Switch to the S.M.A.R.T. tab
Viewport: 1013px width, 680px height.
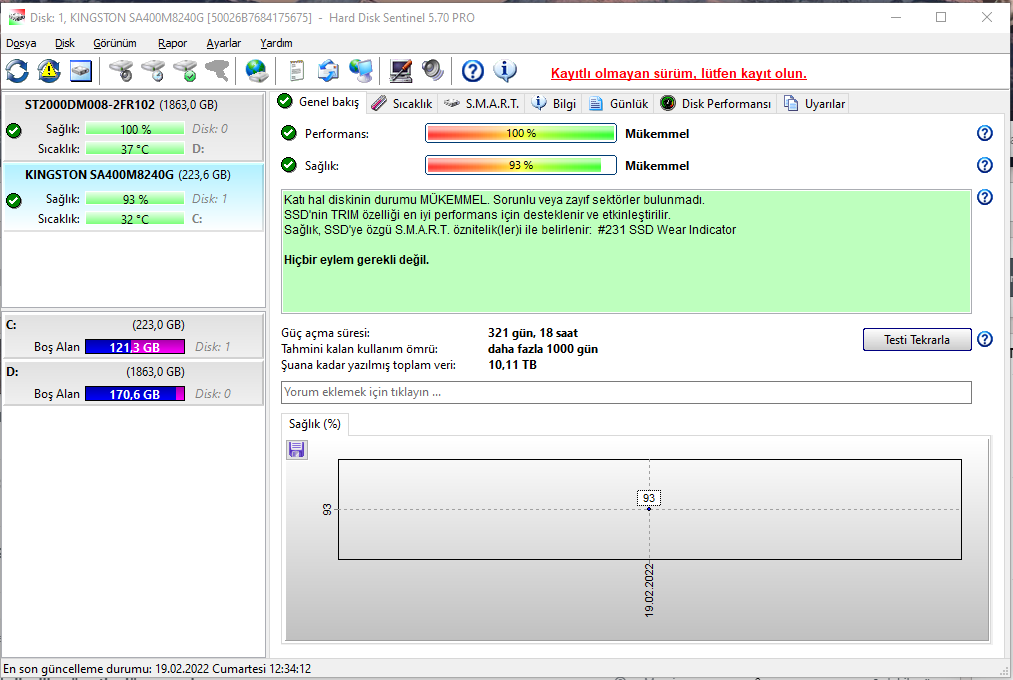point(481,104)
